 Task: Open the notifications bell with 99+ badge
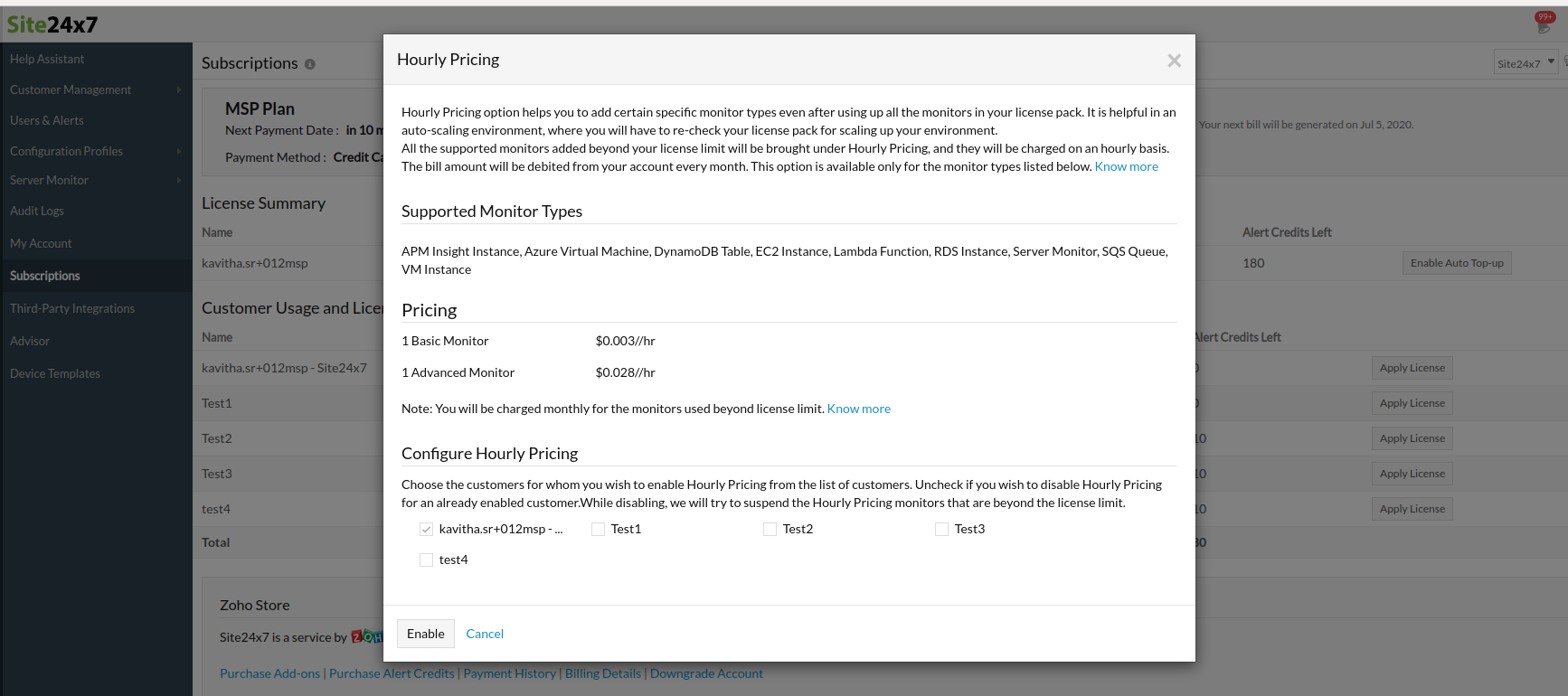coord(1544,24)
